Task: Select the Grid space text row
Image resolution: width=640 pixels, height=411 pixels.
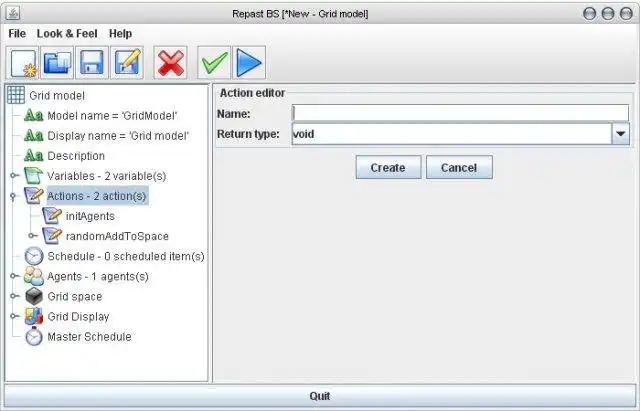Action: [x=75, y=296]
